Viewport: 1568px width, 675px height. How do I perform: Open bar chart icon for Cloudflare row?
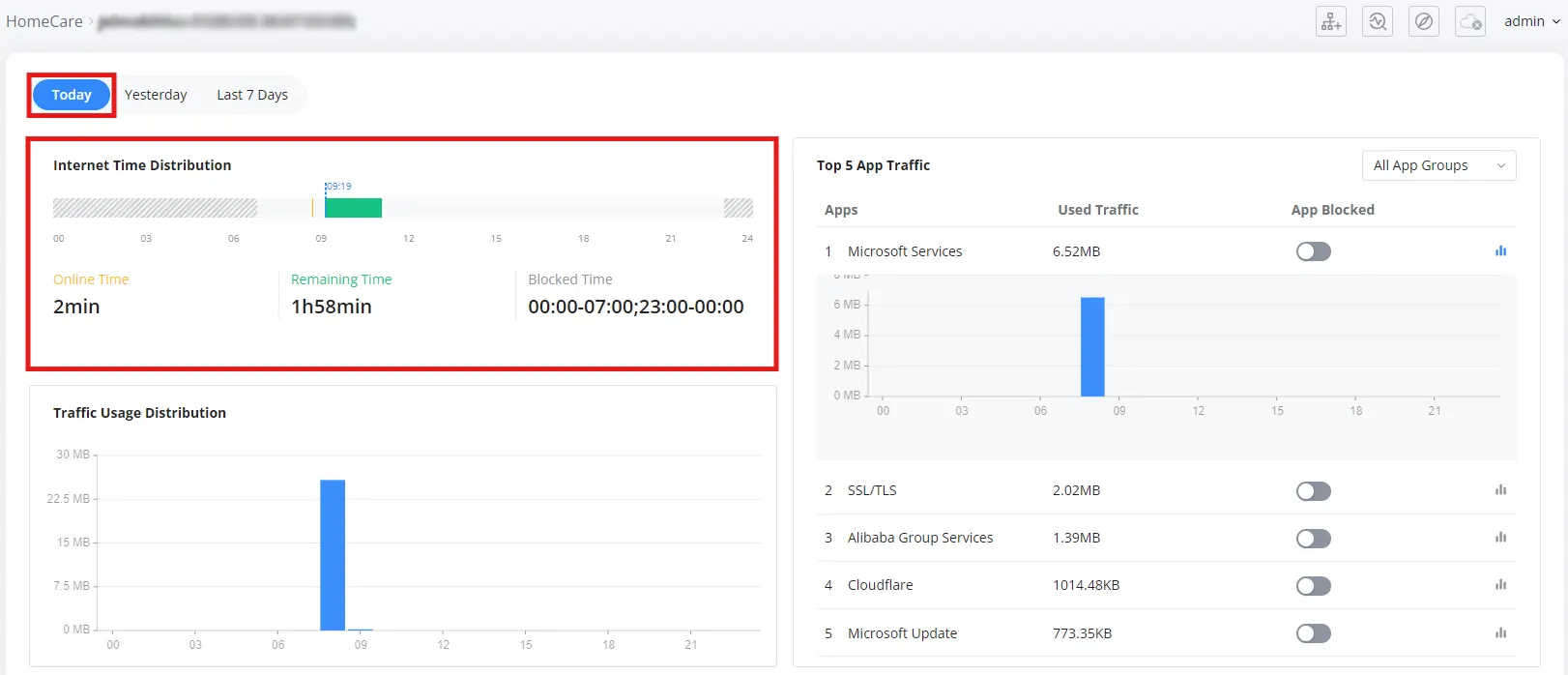pos(1500,585)
